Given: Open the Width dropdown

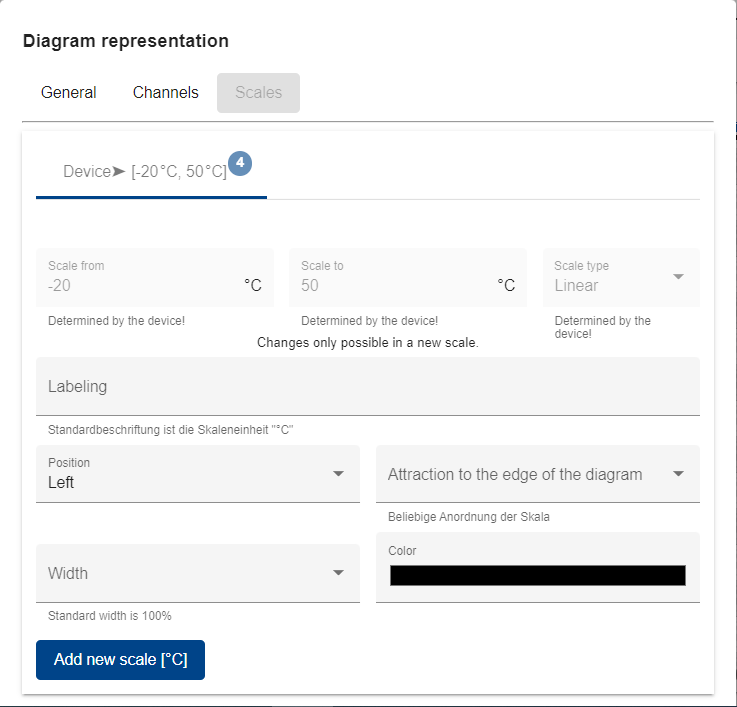Looking at the screenshot, I should pos(338,573).
